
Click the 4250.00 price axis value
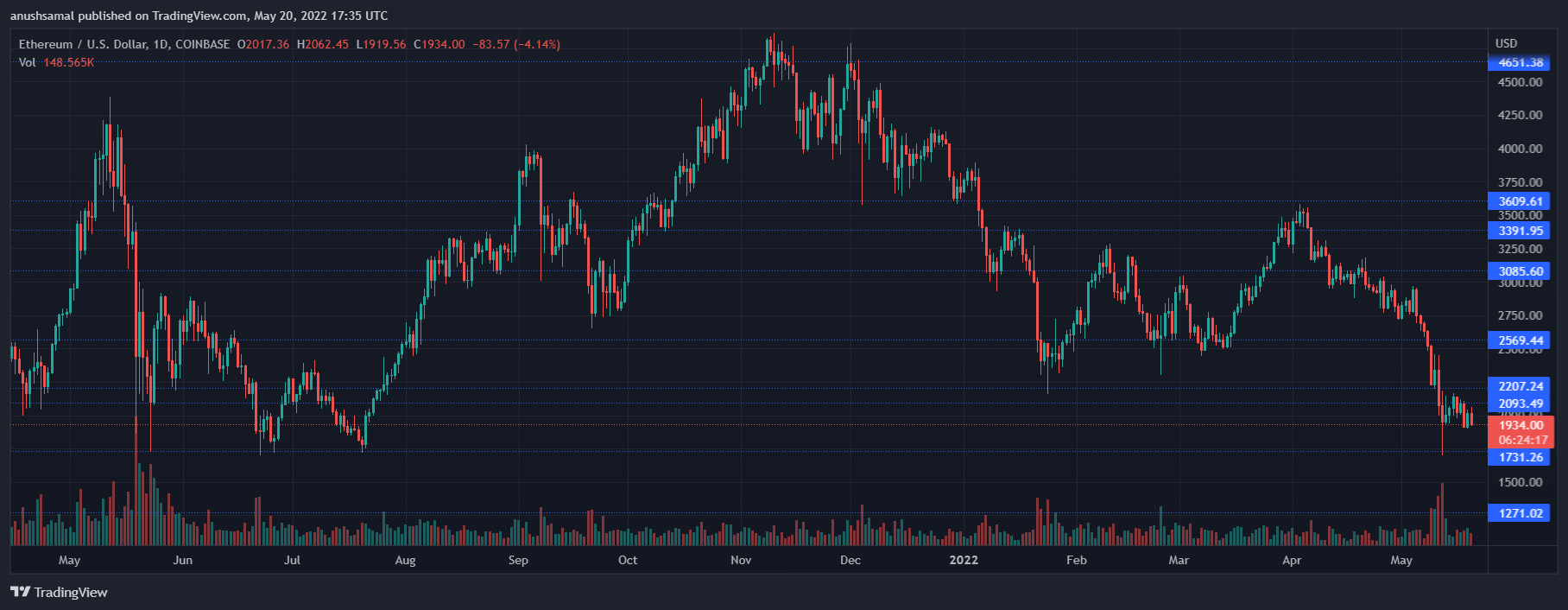[1521, 115]
